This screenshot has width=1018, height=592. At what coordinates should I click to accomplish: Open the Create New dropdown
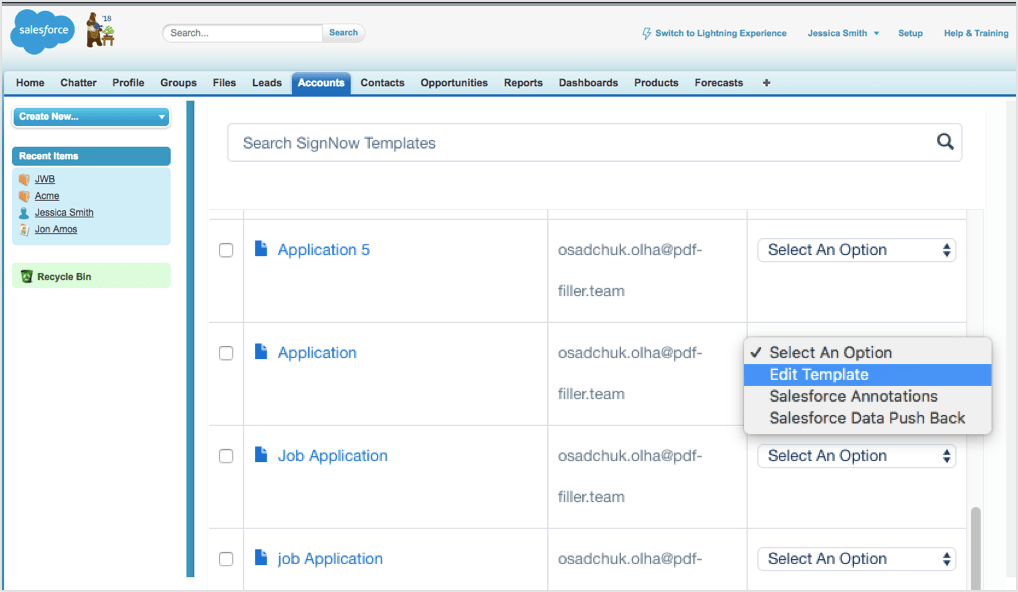90,117
